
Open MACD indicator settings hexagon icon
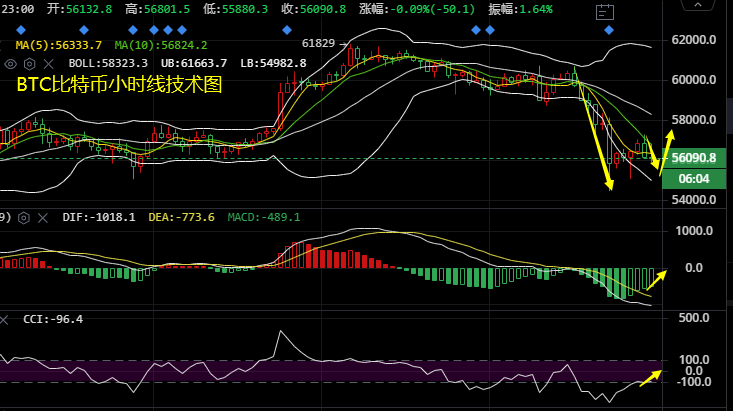tap(24, 217)
